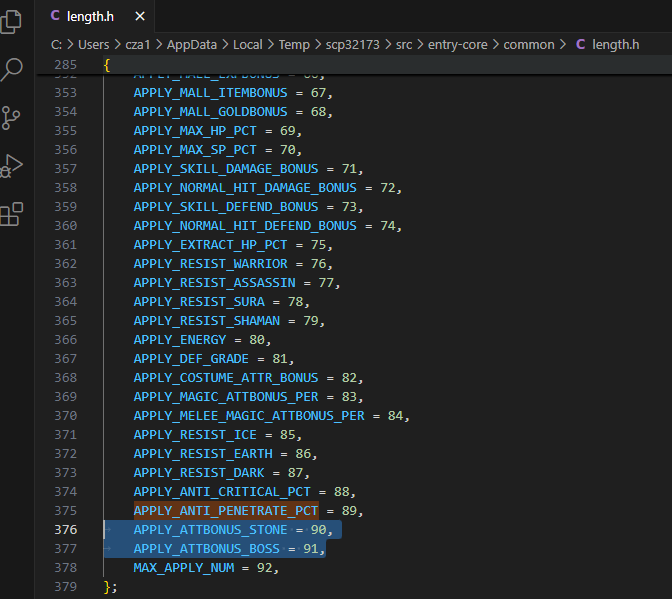Image resolution: width=672 pixels, height=599 pixels.
Task: Click the 'Users' breadcrumb segment
Action: pos(93,44)
